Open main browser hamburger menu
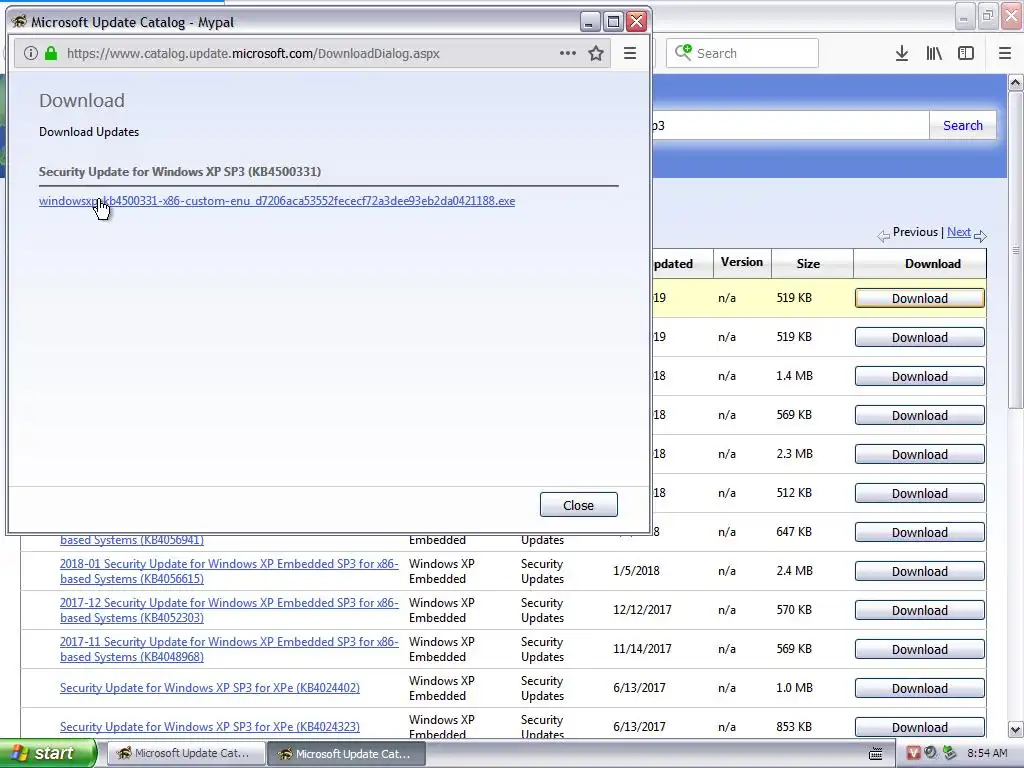1024x768 pixels. pyautogui.click(x=1004, y=54)
